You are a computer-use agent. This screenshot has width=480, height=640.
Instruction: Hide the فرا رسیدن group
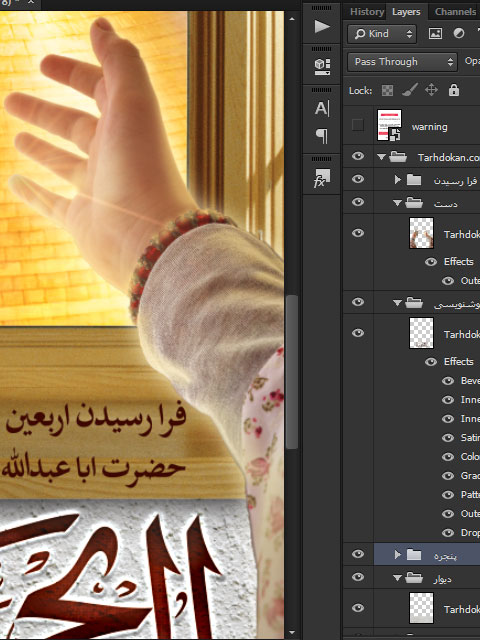(358, 179)
